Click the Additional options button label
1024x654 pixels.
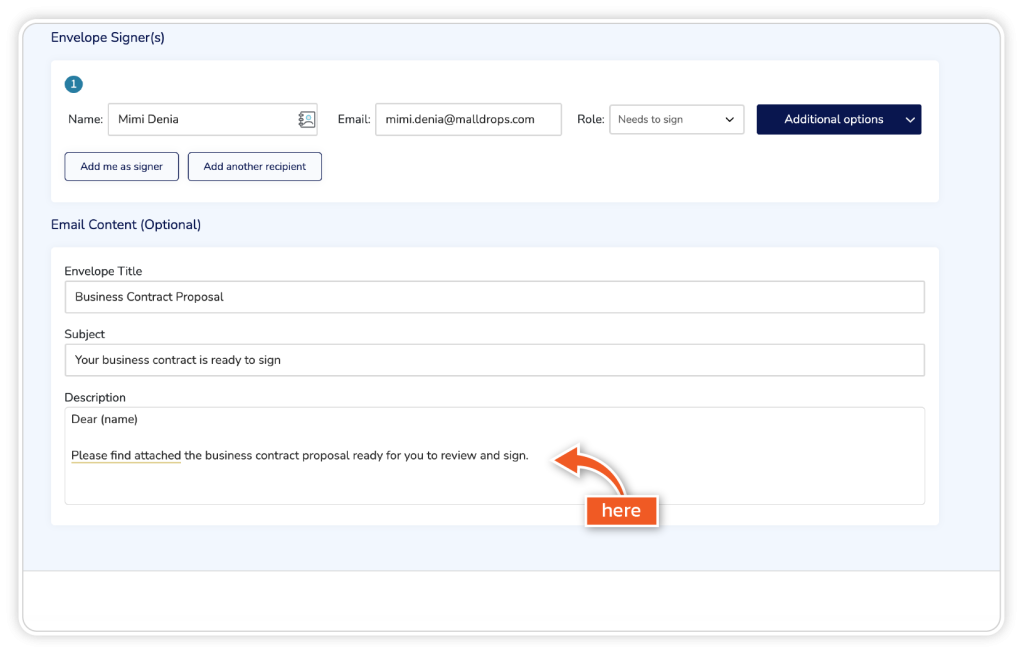click(833, 119)
